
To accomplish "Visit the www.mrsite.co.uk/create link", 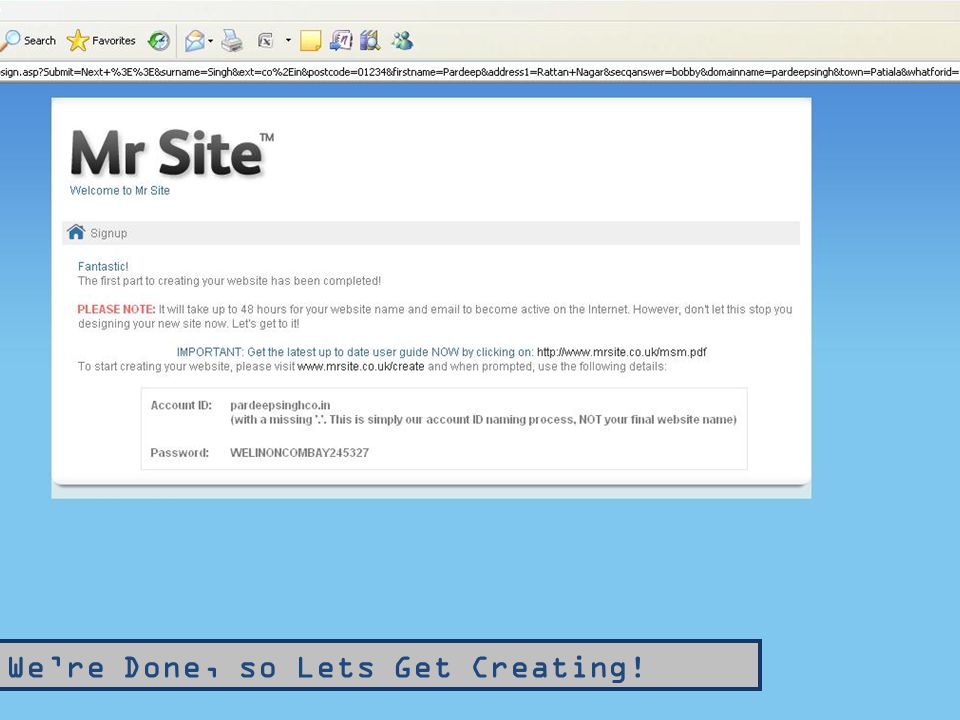I will click(x=361, y=366).
